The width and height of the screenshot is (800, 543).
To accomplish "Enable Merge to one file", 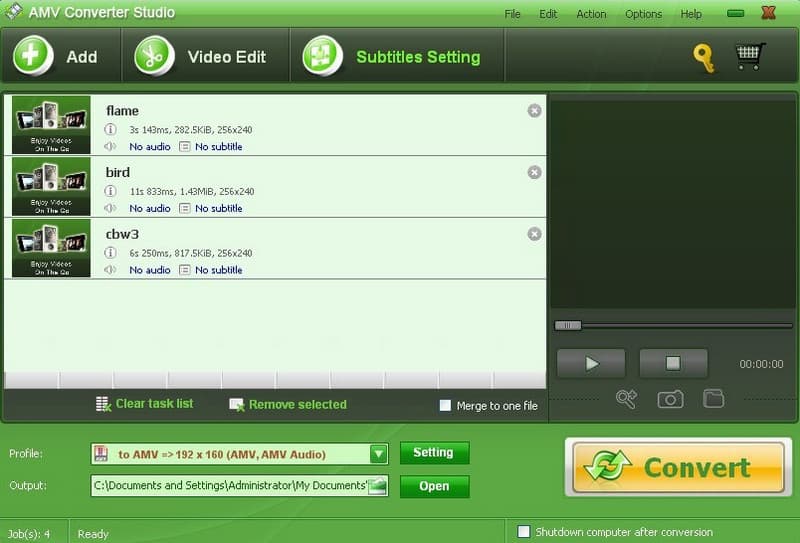I will pyautogui.click(x=446, y=406).
